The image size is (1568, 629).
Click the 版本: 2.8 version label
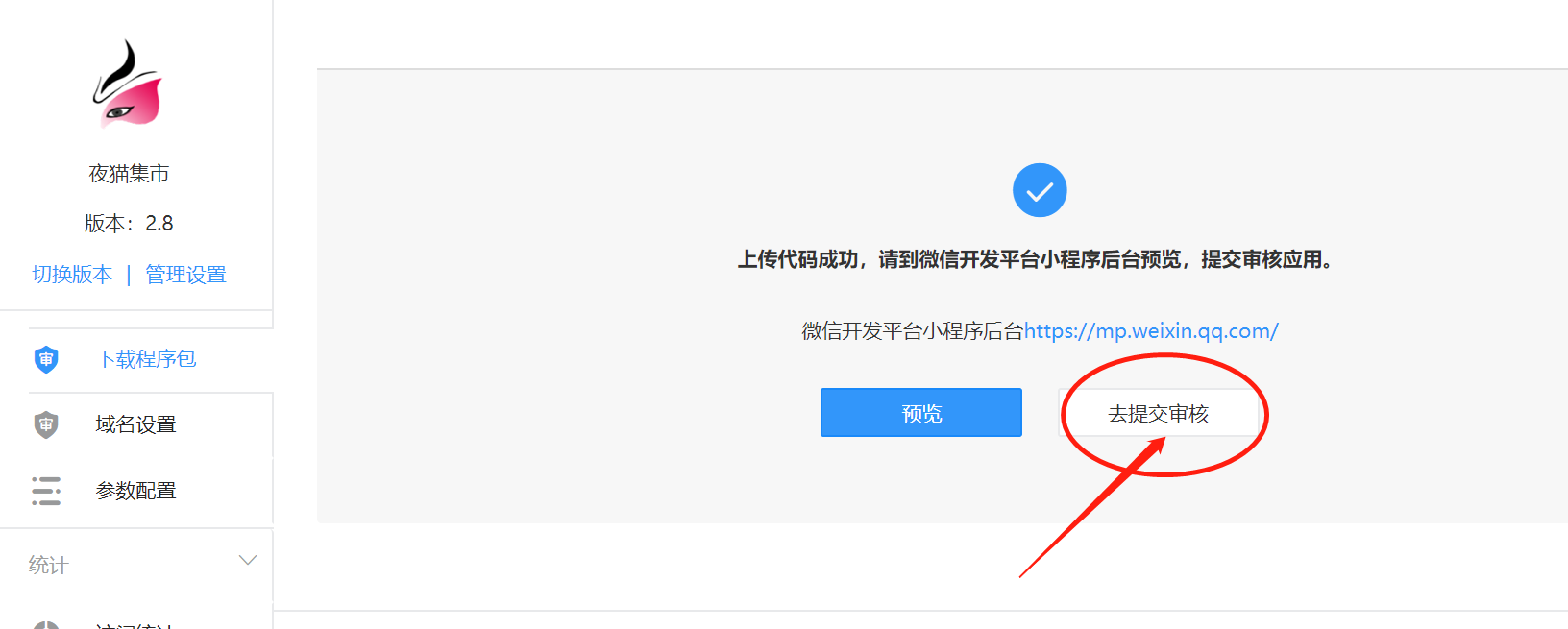click(129, 224)
